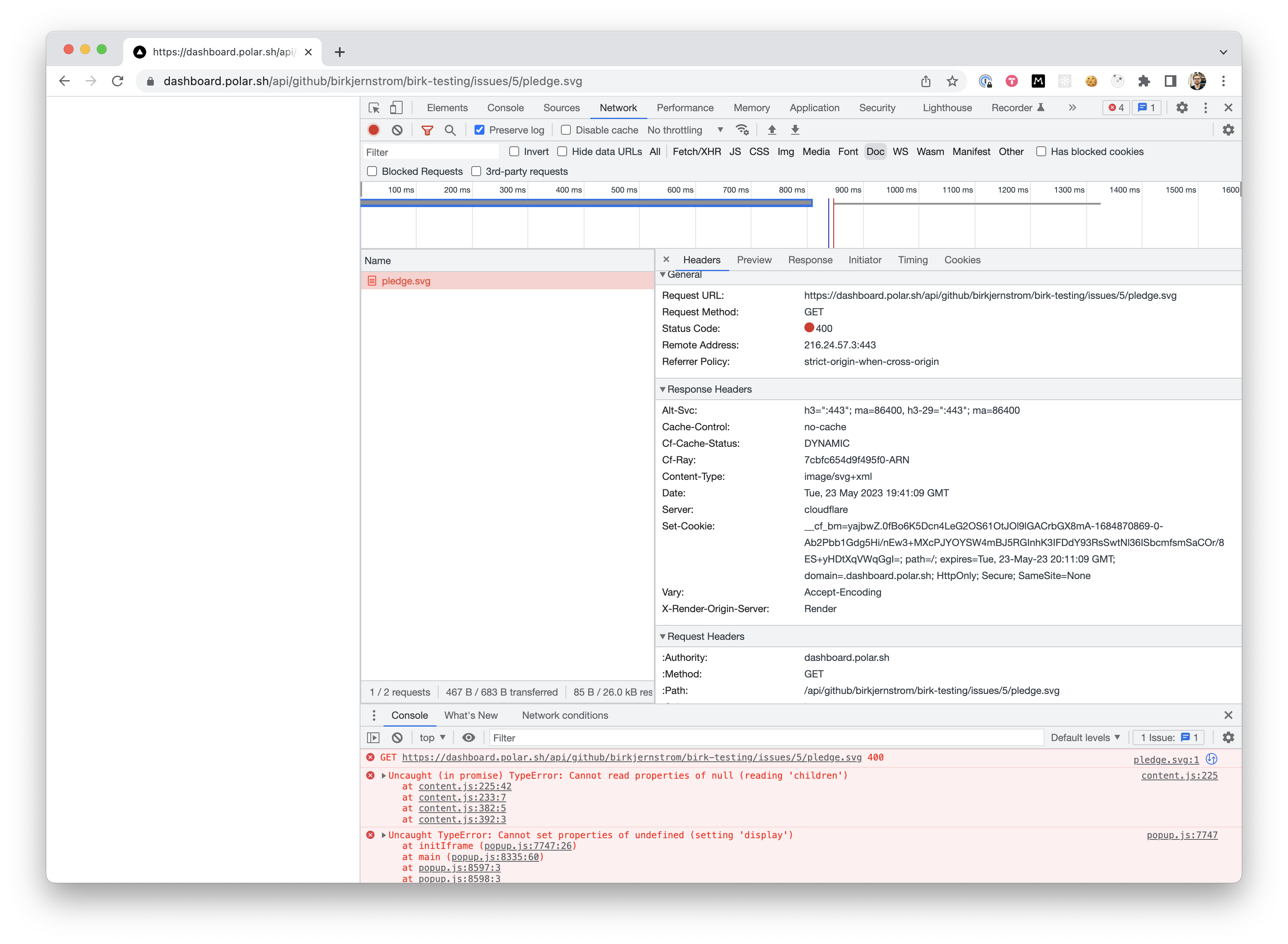Screen dimensions: 1288x944
Task: Select the inspect element cursor tool
Action: click(x=375, y=107)
